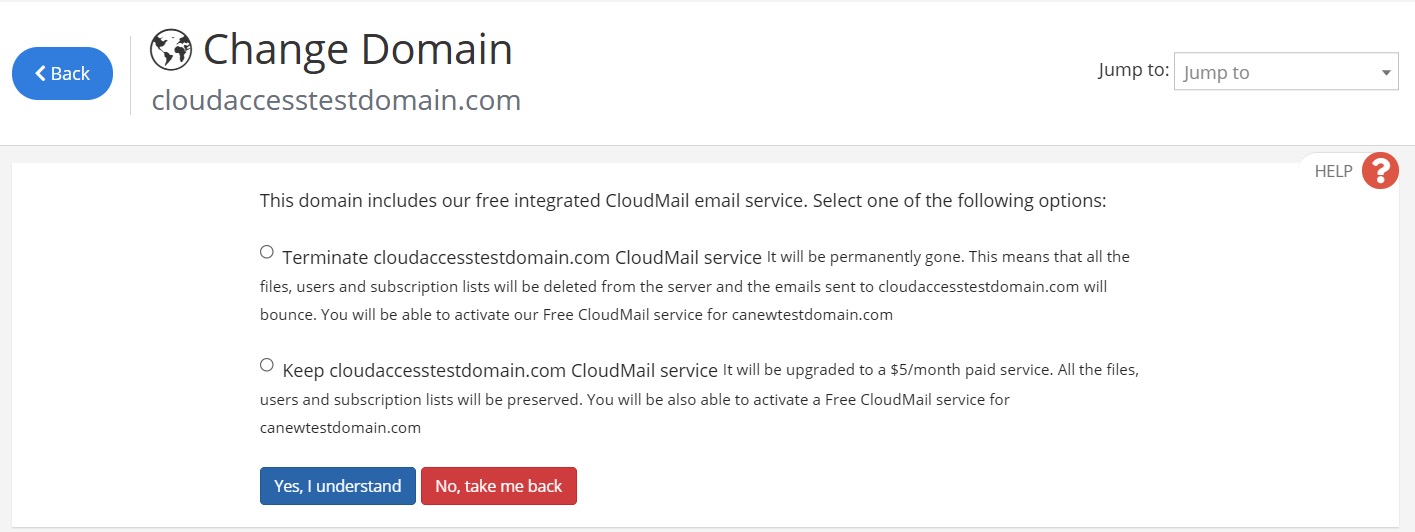The height and width of the screenshot is (532, 1415).
Task: Click the 'Terminate cloudaccesstestdomain.com CloudMail service' label
Action: coord(522,257)
